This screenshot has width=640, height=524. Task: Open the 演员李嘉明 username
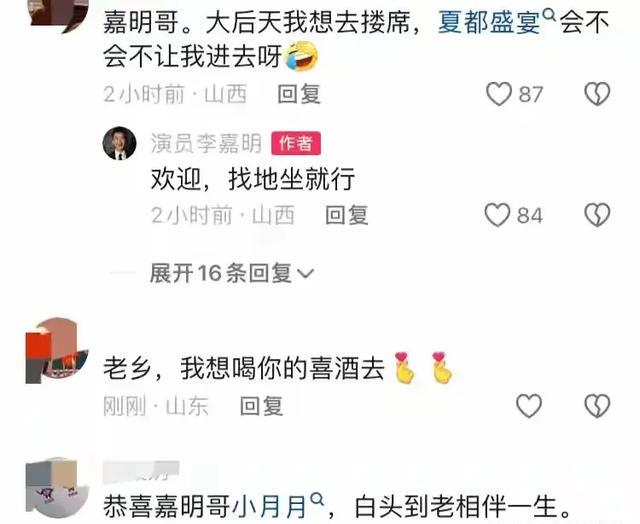pyautogui.click(x=206, y=143)
